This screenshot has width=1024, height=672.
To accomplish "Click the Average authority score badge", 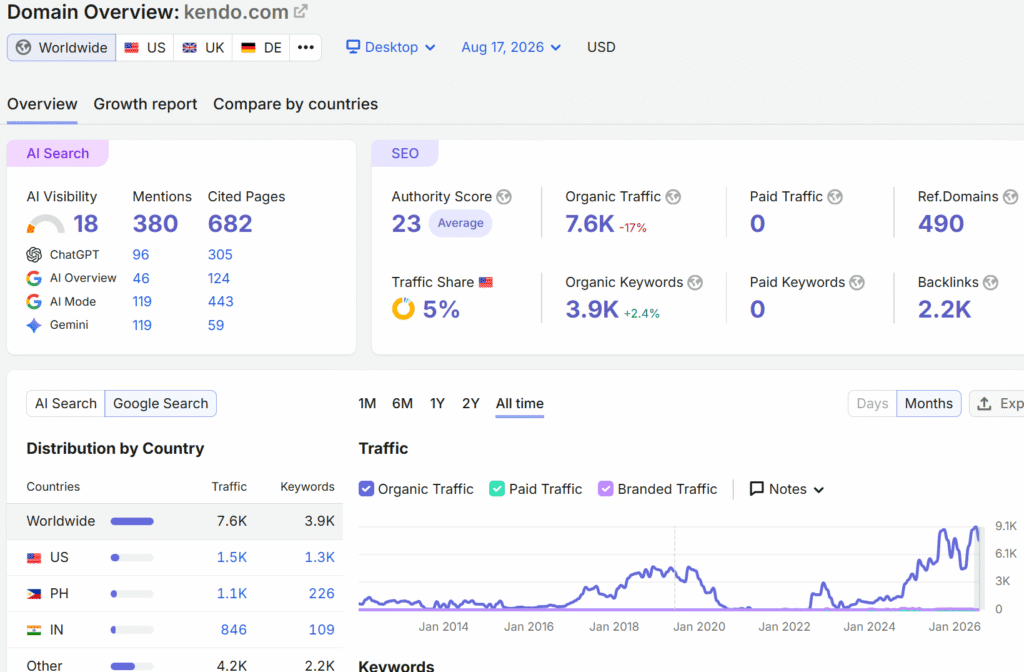I will pyautogui.click(x=460, y=223).
